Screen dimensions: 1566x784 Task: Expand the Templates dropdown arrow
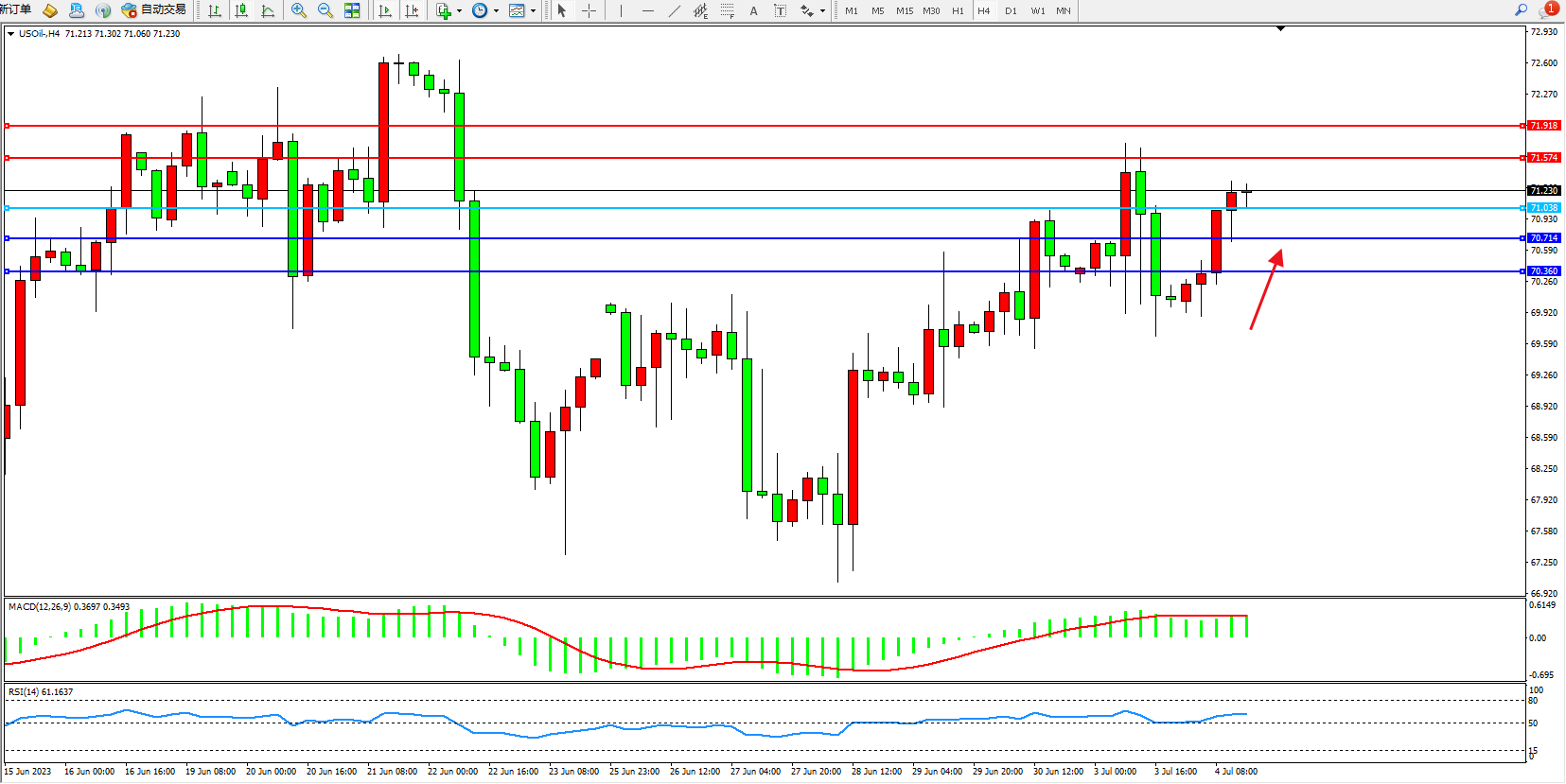pyautogui.click(x=533, y=11)
